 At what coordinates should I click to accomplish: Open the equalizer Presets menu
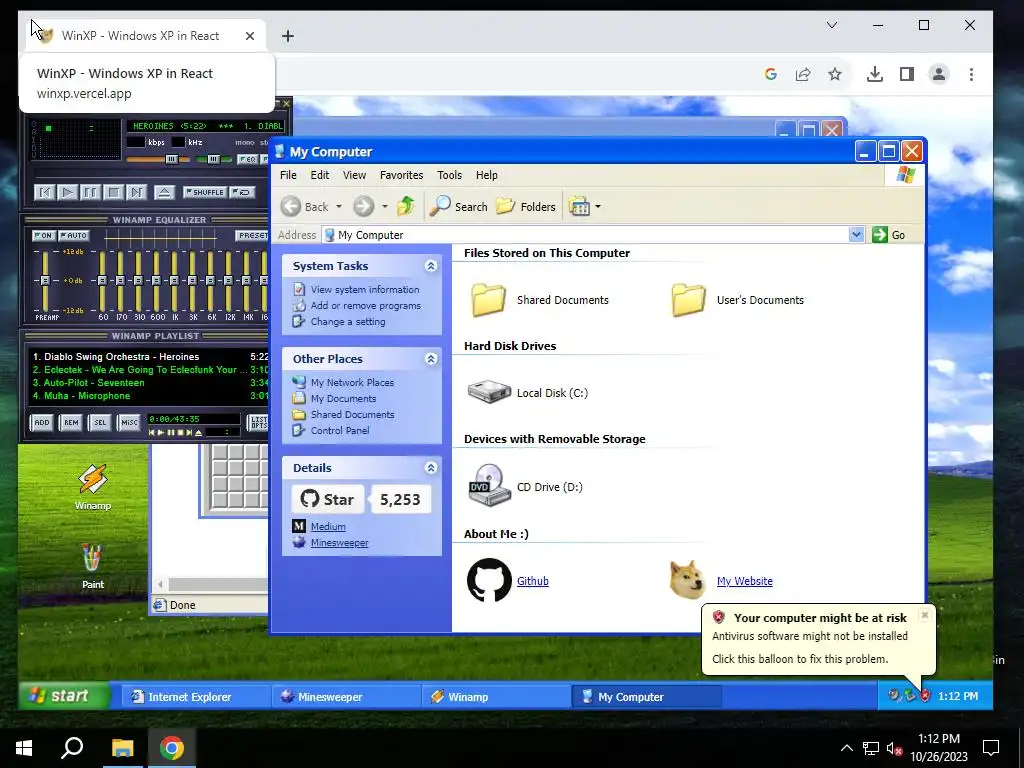(x=252, y=235)
